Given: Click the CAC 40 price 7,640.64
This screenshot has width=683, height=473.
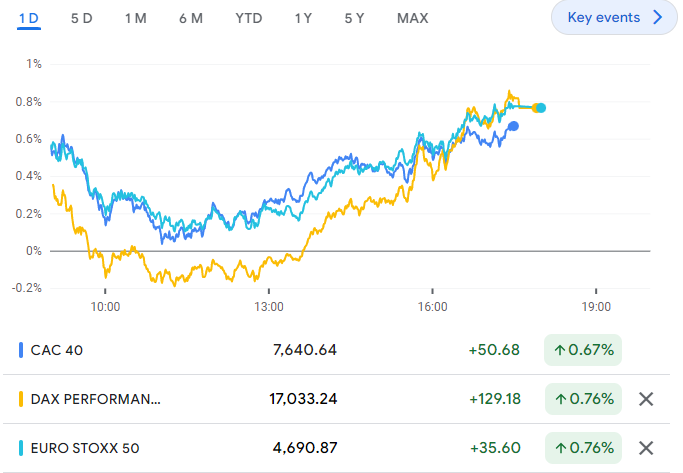Looking at the screenshot, I should (x=305, y=350).
